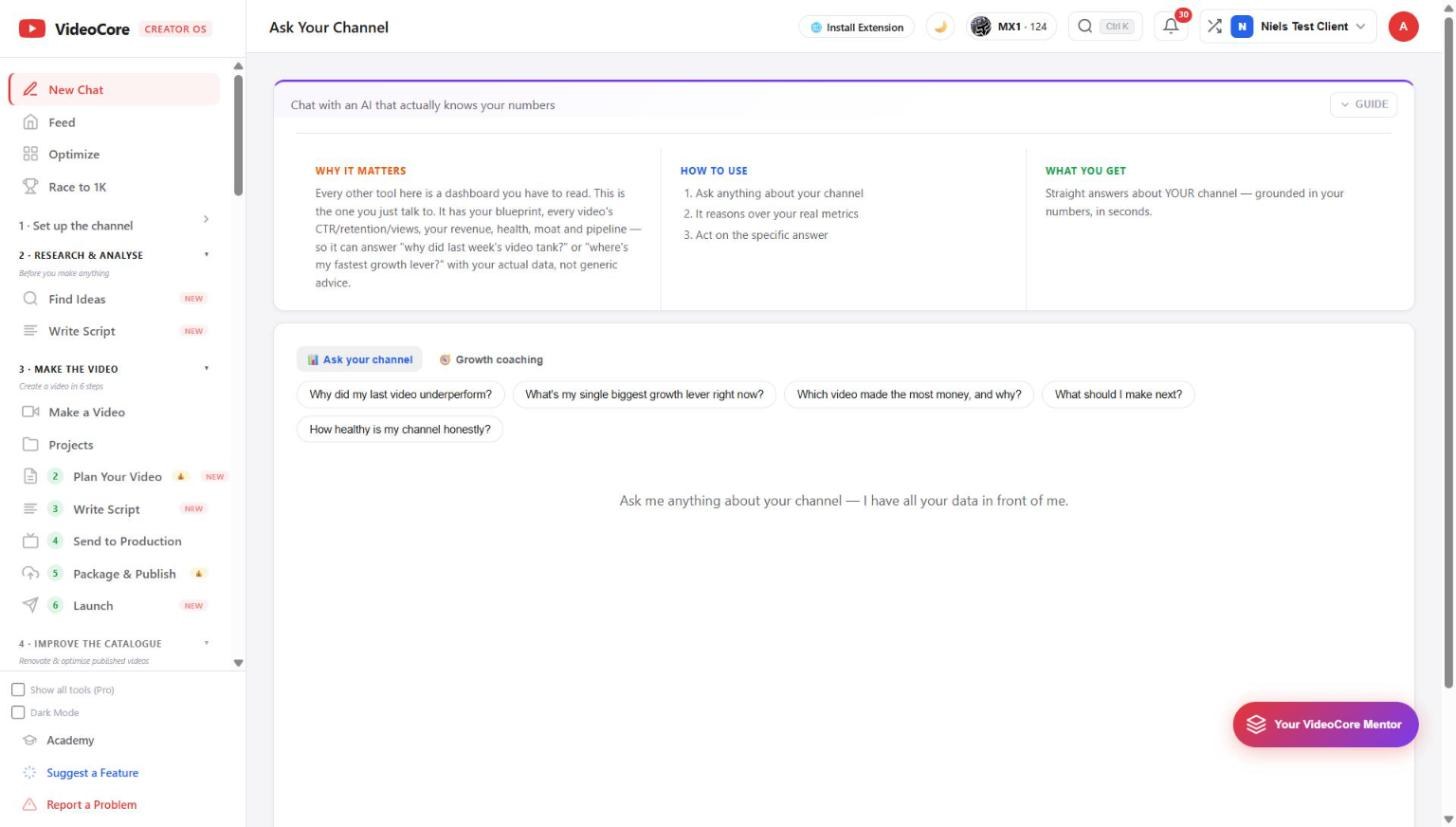1456x827 pixels.
Task: Click the shuffle switch-client icon
Action: pos(1214,27)
